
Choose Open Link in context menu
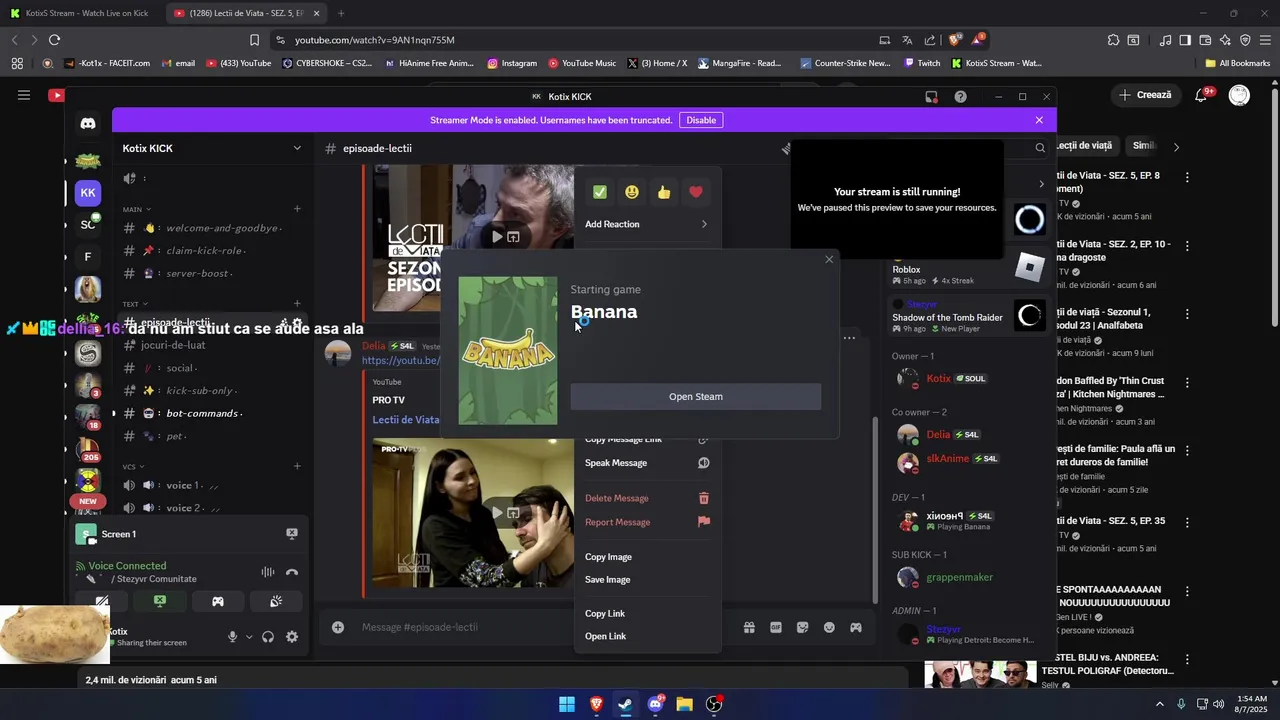pos(647,637)
